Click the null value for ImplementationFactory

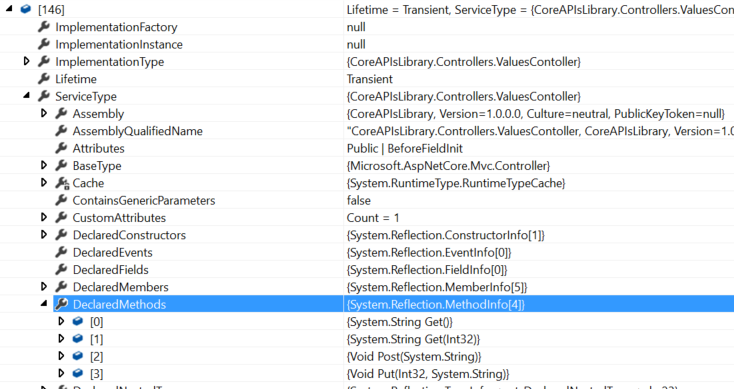click(356, 27)
